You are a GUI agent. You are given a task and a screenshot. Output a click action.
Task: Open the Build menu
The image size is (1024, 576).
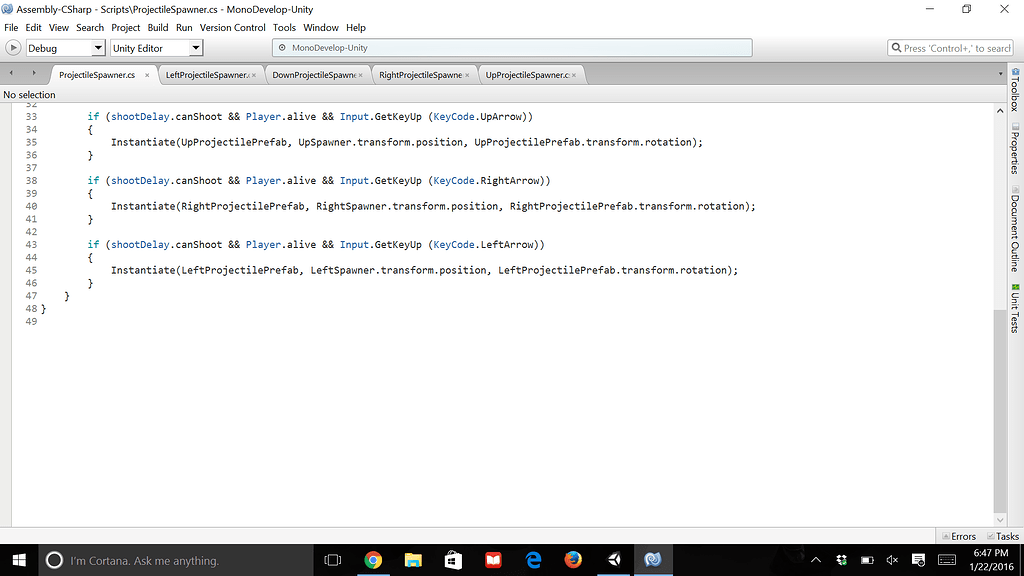(x=157, y=27)
